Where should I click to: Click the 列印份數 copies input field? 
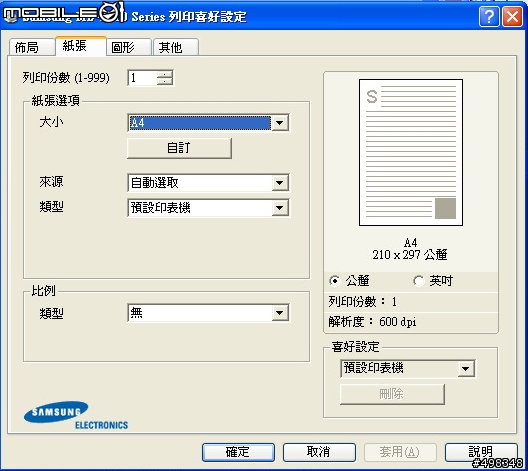tap(142, 78)
